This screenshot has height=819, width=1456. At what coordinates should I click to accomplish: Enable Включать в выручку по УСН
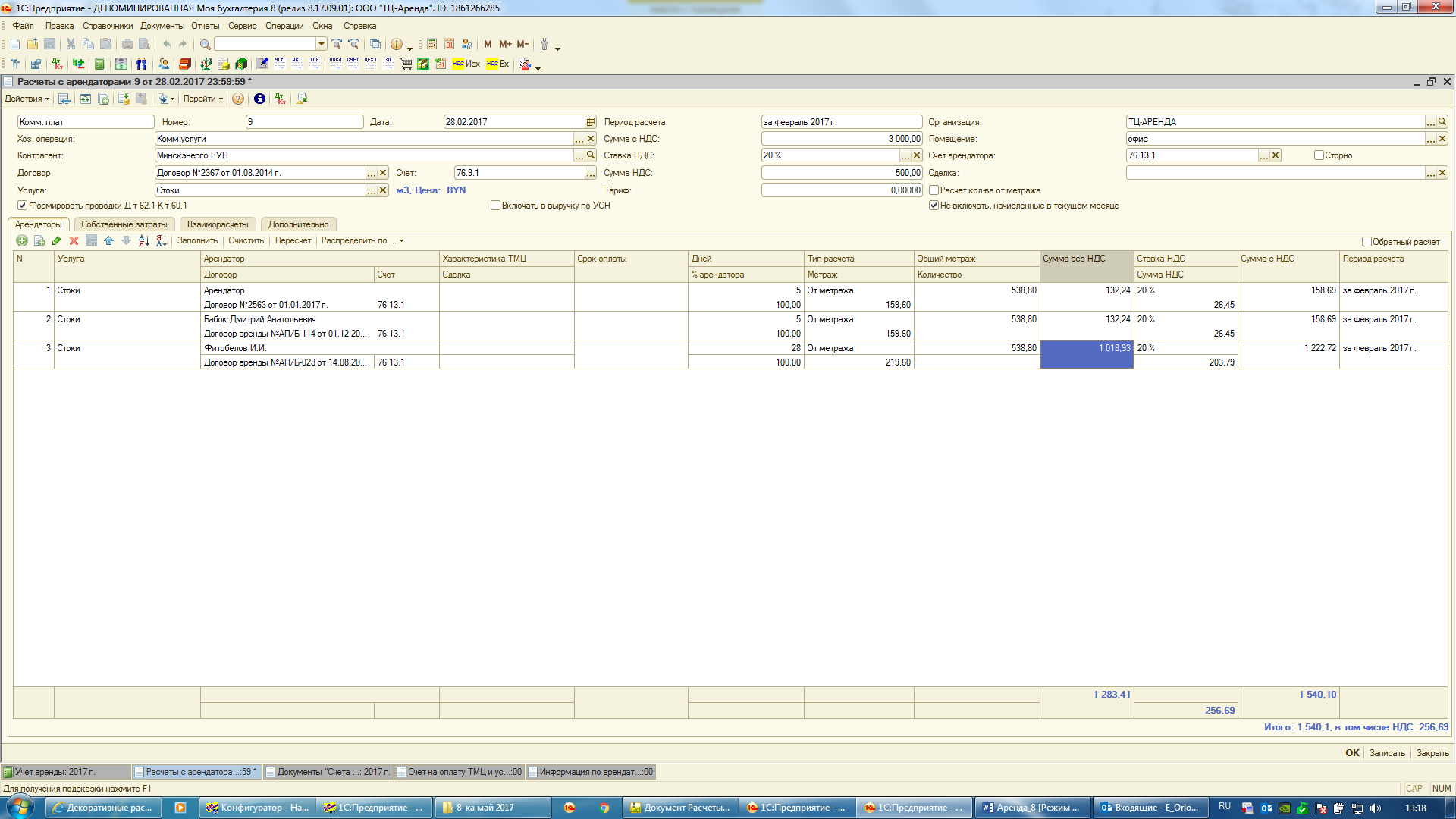(495, 206)
